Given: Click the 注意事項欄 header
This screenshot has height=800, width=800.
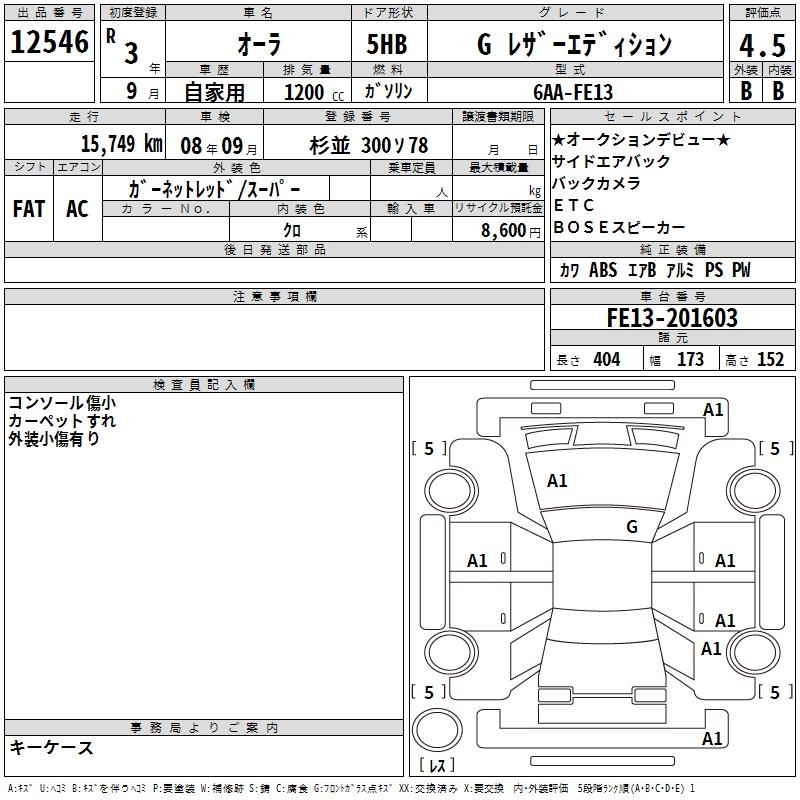Looking at the screenshot, I should click(x=274, y=296).
